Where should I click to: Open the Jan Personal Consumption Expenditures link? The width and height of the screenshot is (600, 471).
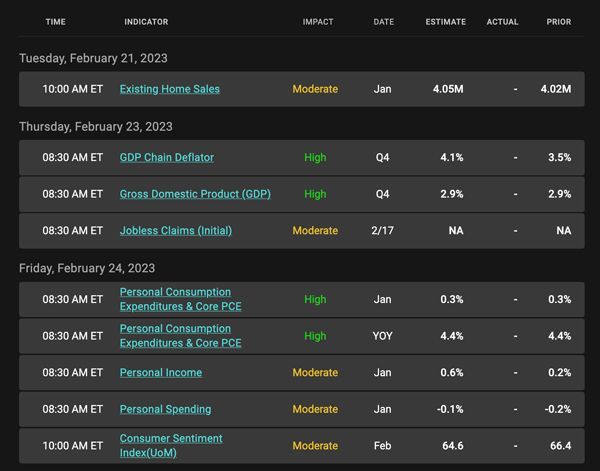pyautogui.click(x=181, y=299)
